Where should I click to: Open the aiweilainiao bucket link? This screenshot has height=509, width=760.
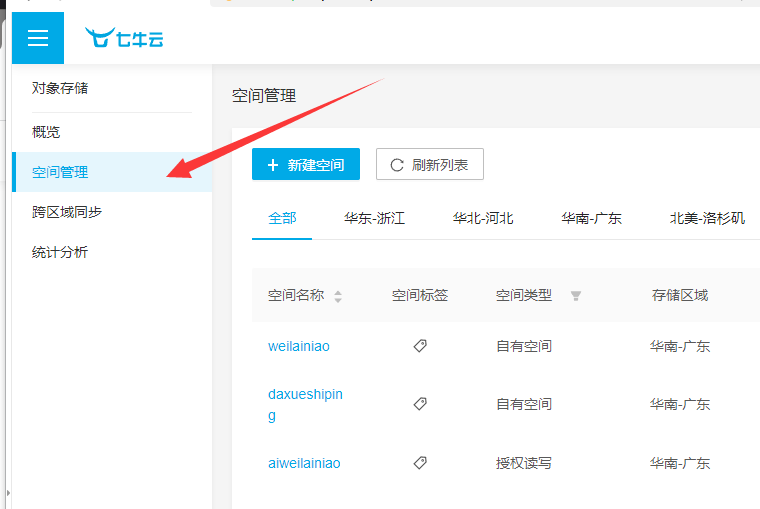[304, 463]
